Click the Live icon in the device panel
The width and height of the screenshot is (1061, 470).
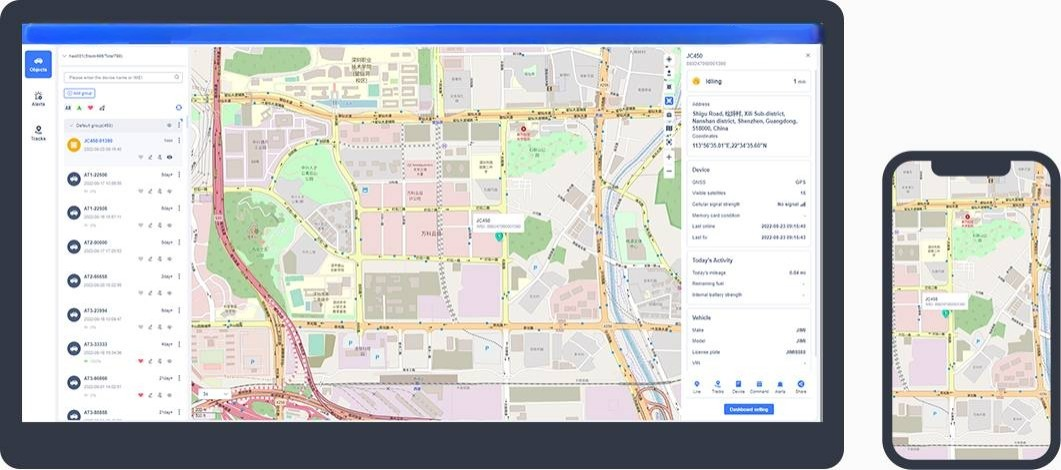click(696, 386)
